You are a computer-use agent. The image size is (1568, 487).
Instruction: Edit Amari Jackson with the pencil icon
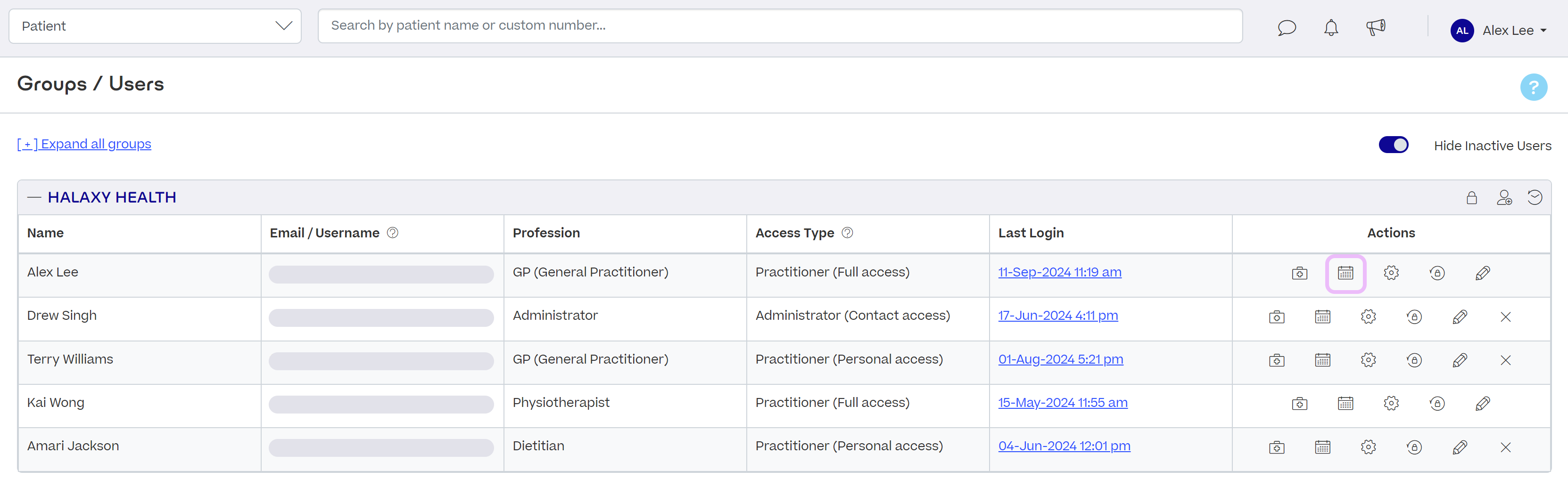point(1460,447)
